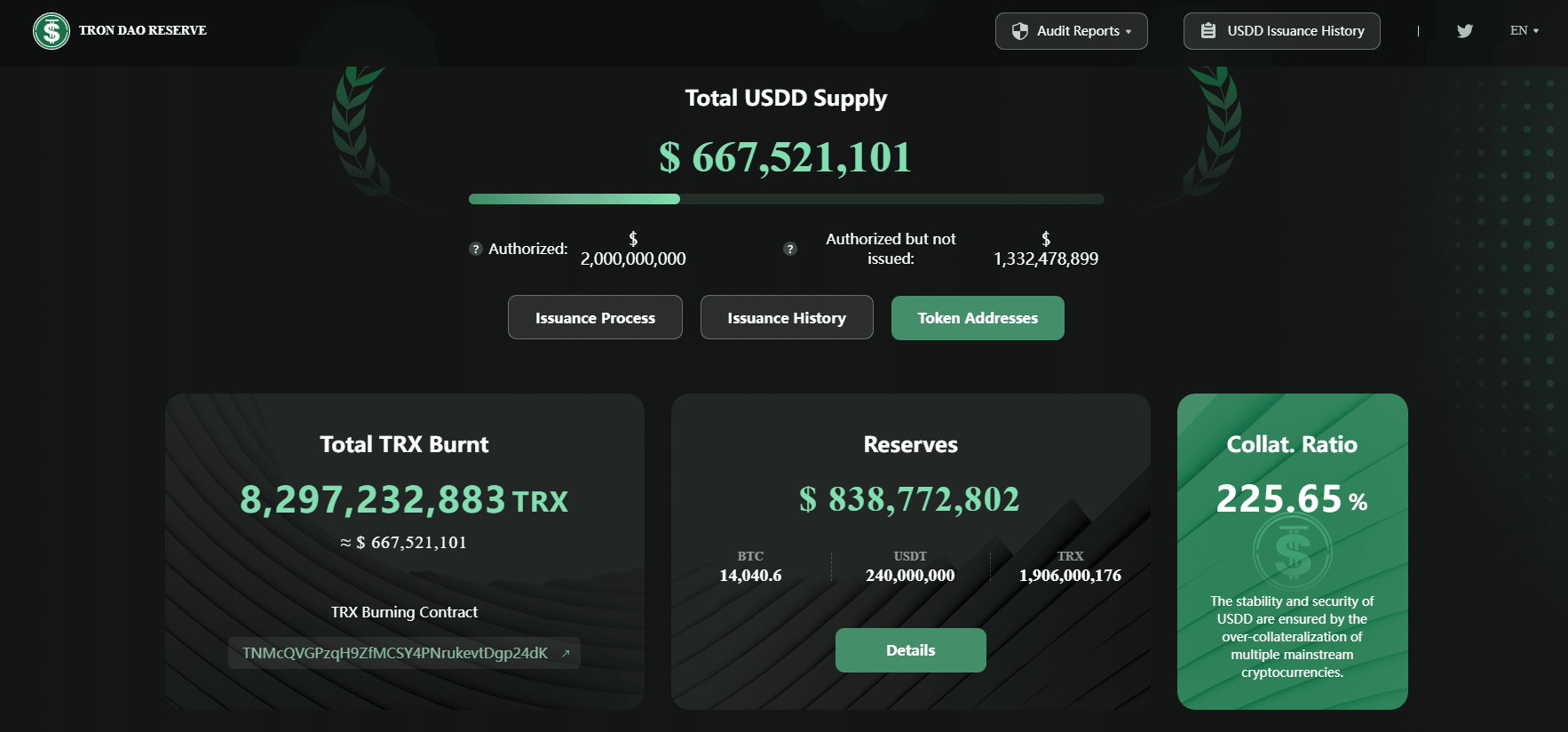Click the 225.65 % collateral ratio value
The image size is (1568, 732).
point(1292,498)
